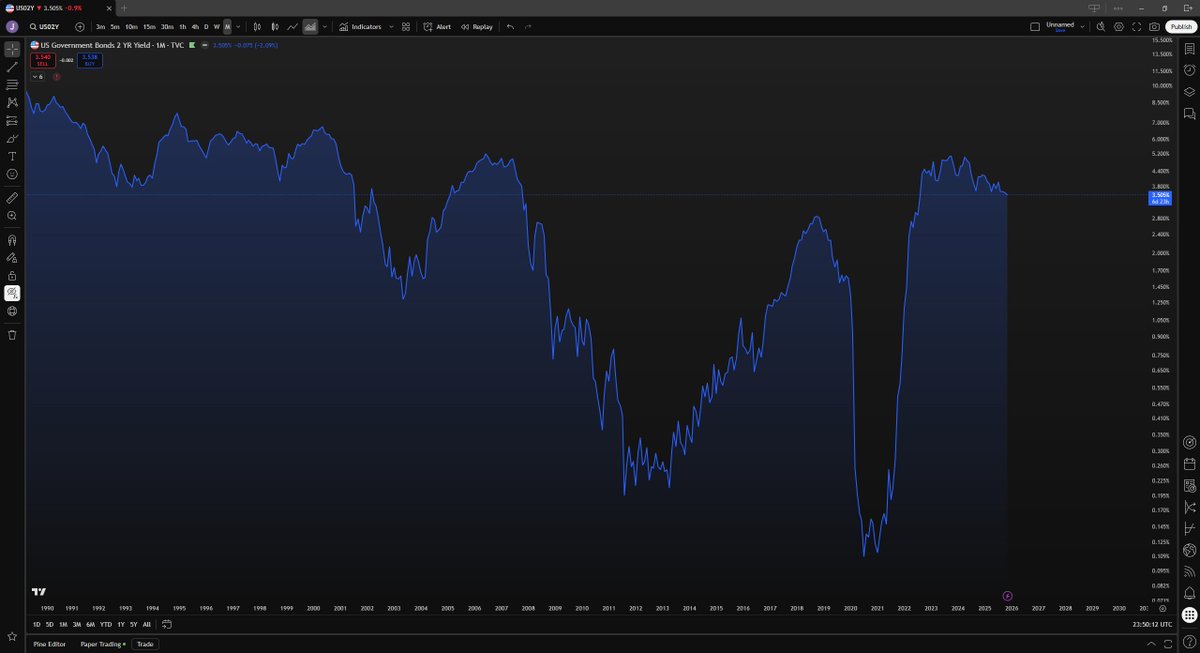Open the patterns drawing tools

point(12,103)
